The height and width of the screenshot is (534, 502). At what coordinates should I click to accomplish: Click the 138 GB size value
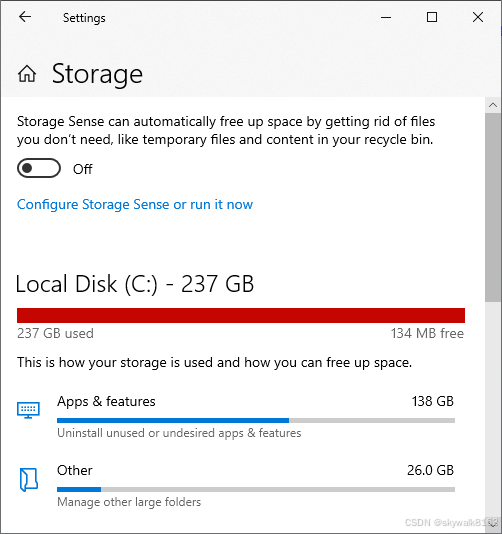(433, 401)
